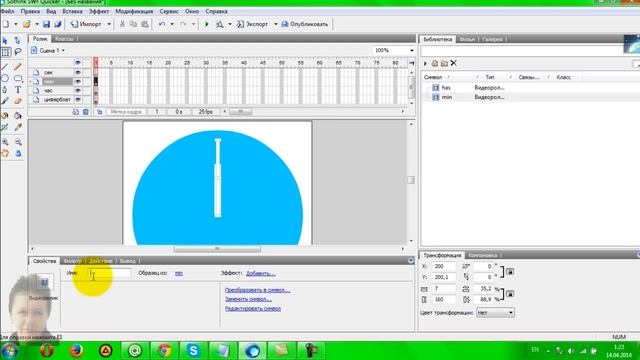Viewport: 640px width, 360px height.
Task: Select the Hand pan tool
Action: pos(5,153)
